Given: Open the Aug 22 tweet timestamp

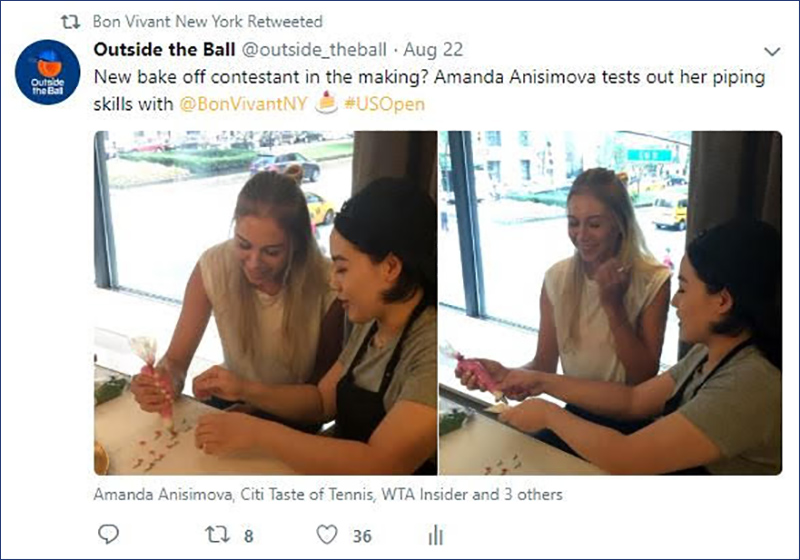Looking at the screenshot, I should click(433, 49).
